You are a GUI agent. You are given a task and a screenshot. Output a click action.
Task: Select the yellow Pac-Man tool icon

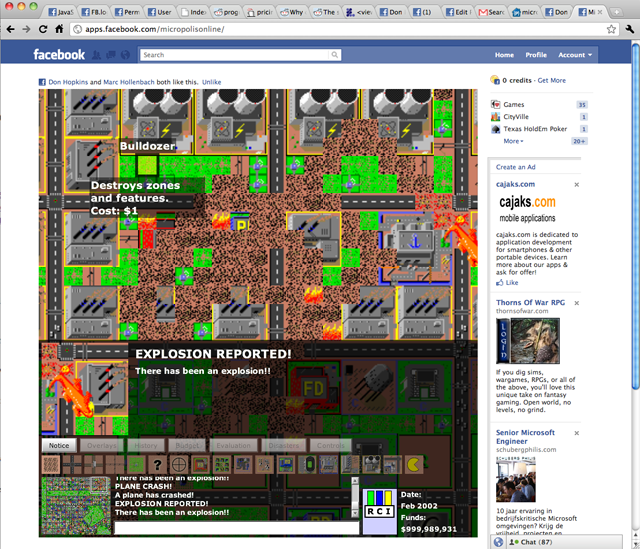coord(413,465)
